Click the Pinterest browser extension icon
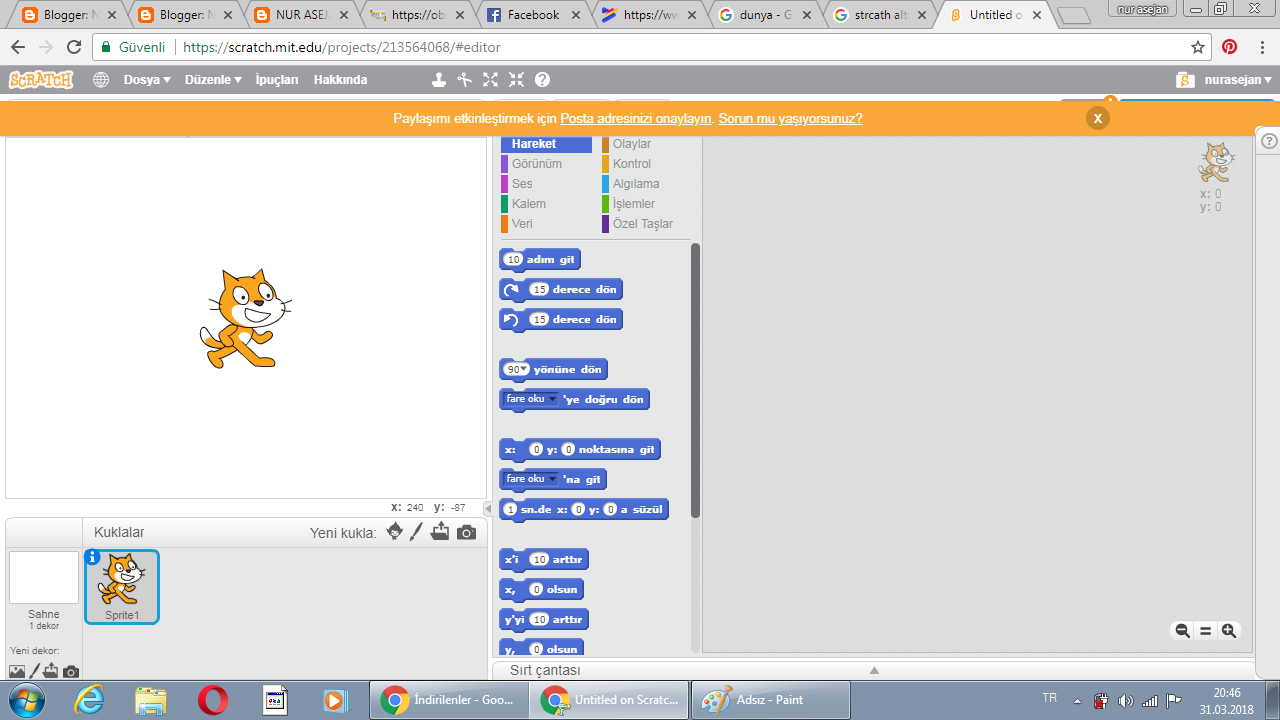 pyautogui.click(x=1229, y=47)
